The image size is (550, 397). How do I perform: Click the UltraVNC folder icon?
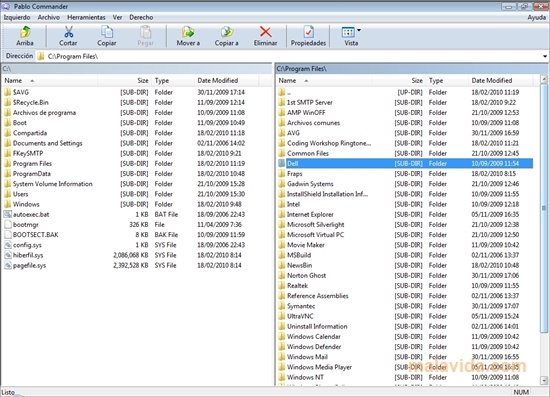pos(281,316)
